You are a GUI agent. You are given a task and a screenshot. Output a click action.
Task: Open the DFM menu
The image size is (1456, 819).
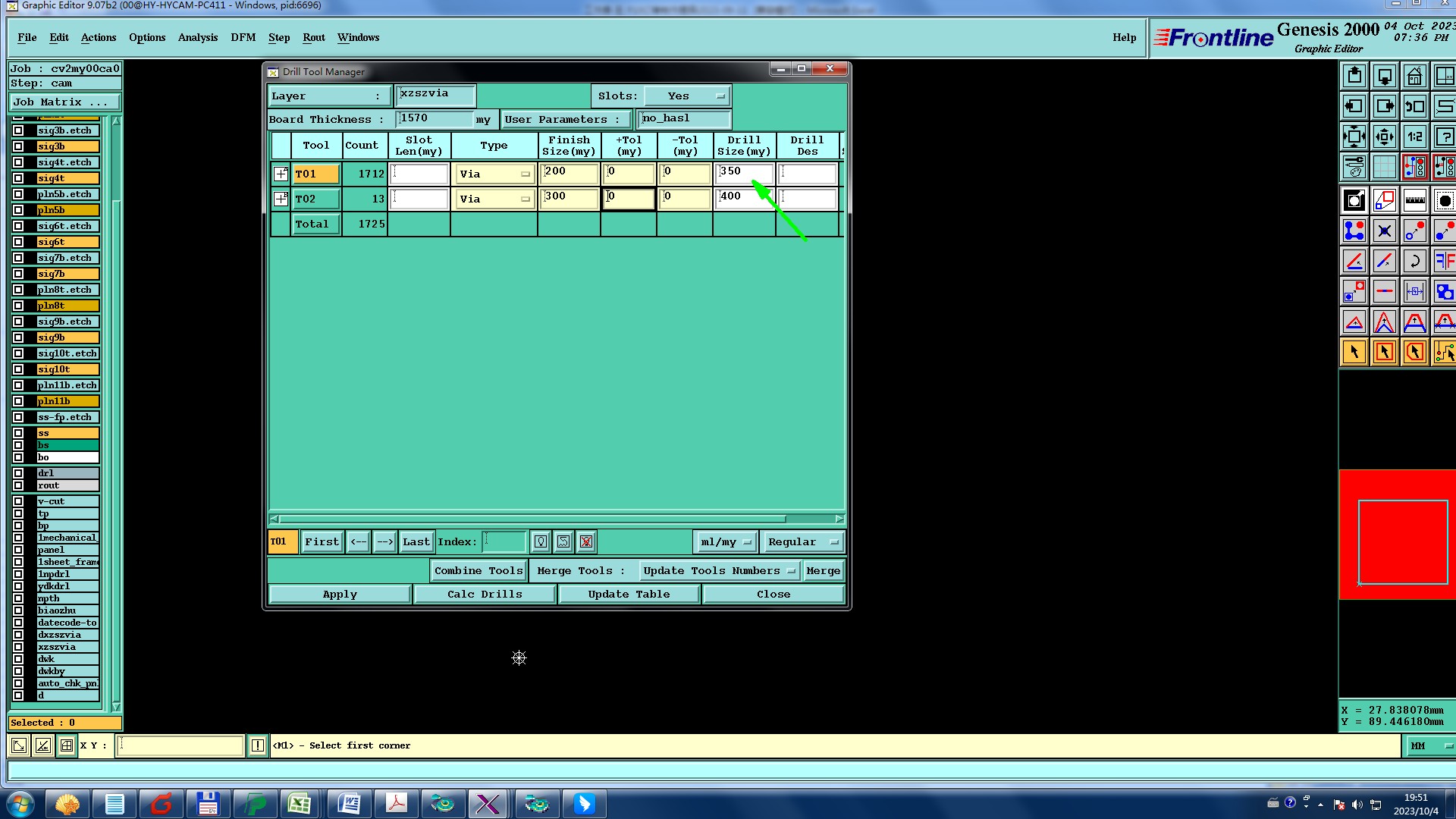point(243,37)
